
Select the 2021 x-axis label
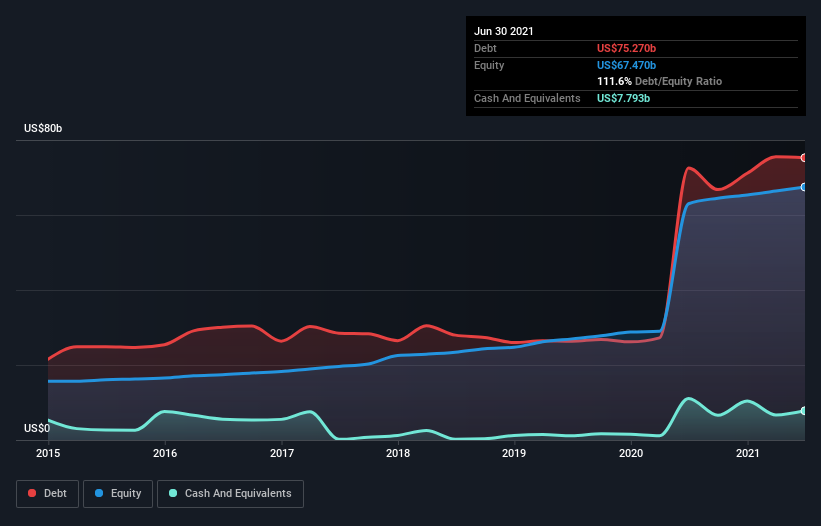click(x=748, y=453)
